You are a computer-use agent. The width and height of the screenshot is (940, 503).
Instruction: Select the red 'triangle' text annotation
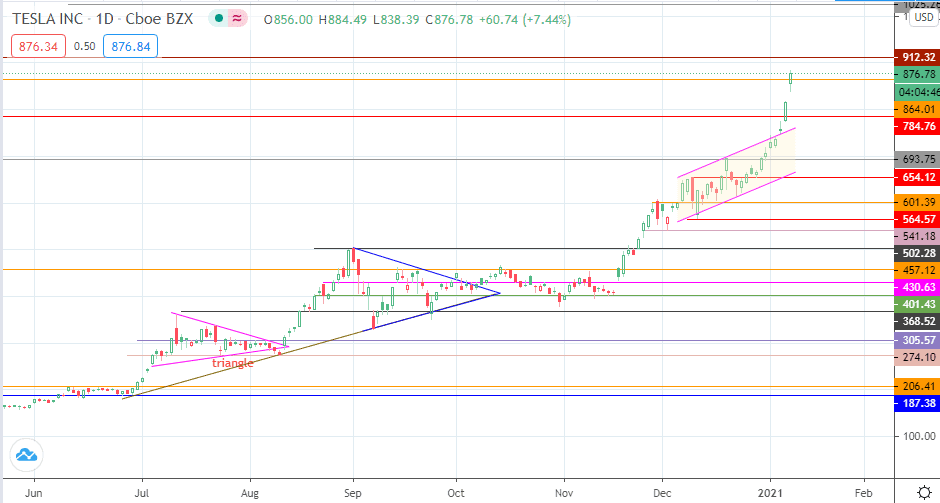[233, 363]
